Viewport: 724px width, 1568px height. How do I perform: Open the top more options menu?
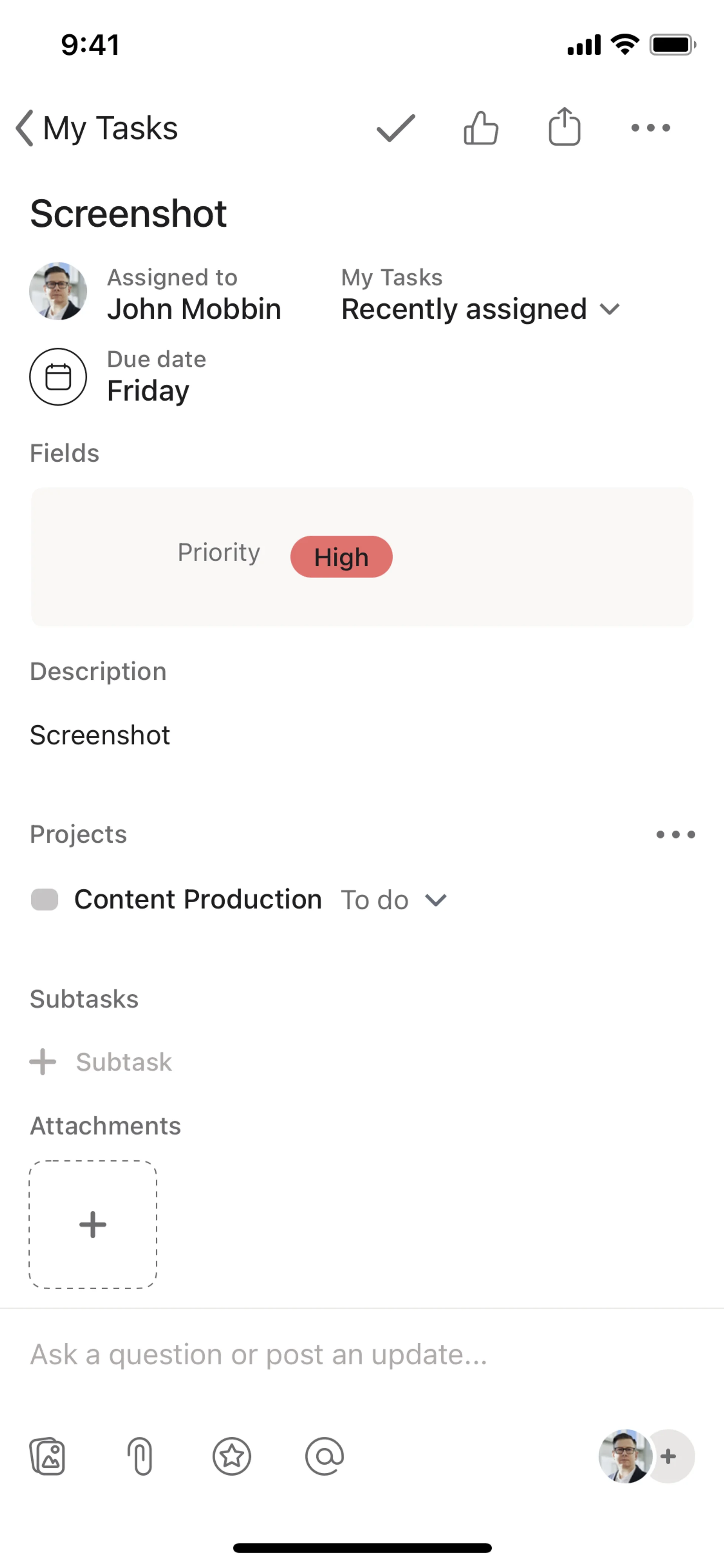(x=650, y=128)
